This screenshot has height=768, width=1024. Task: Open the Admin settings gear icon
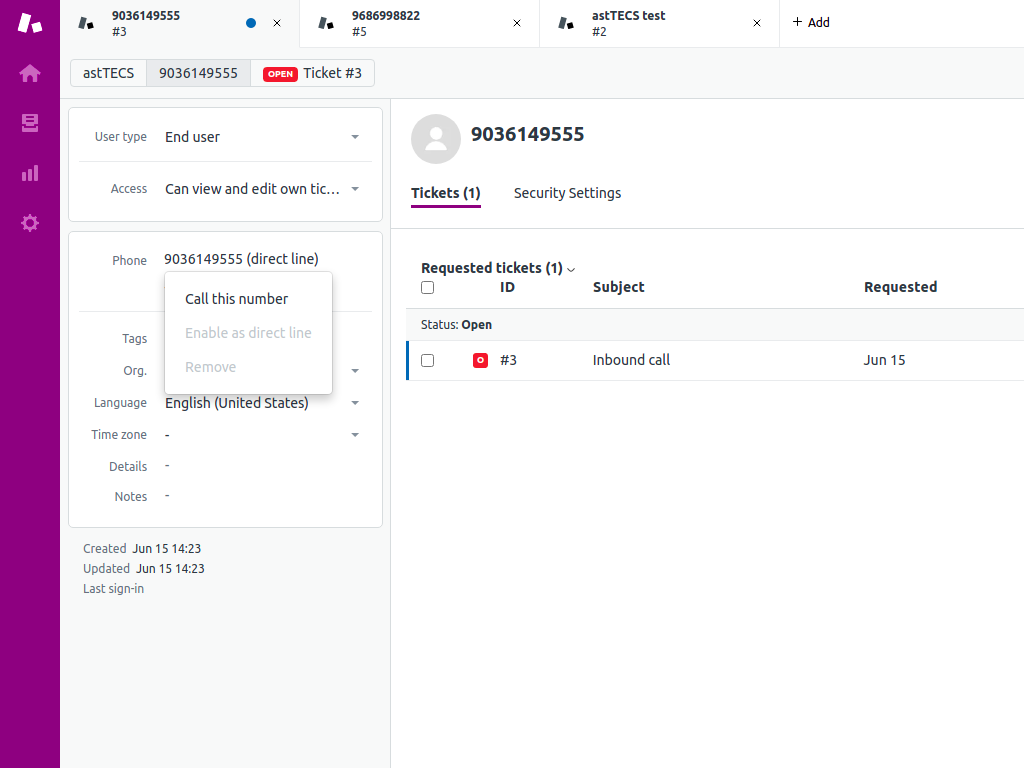pos(30,223)
